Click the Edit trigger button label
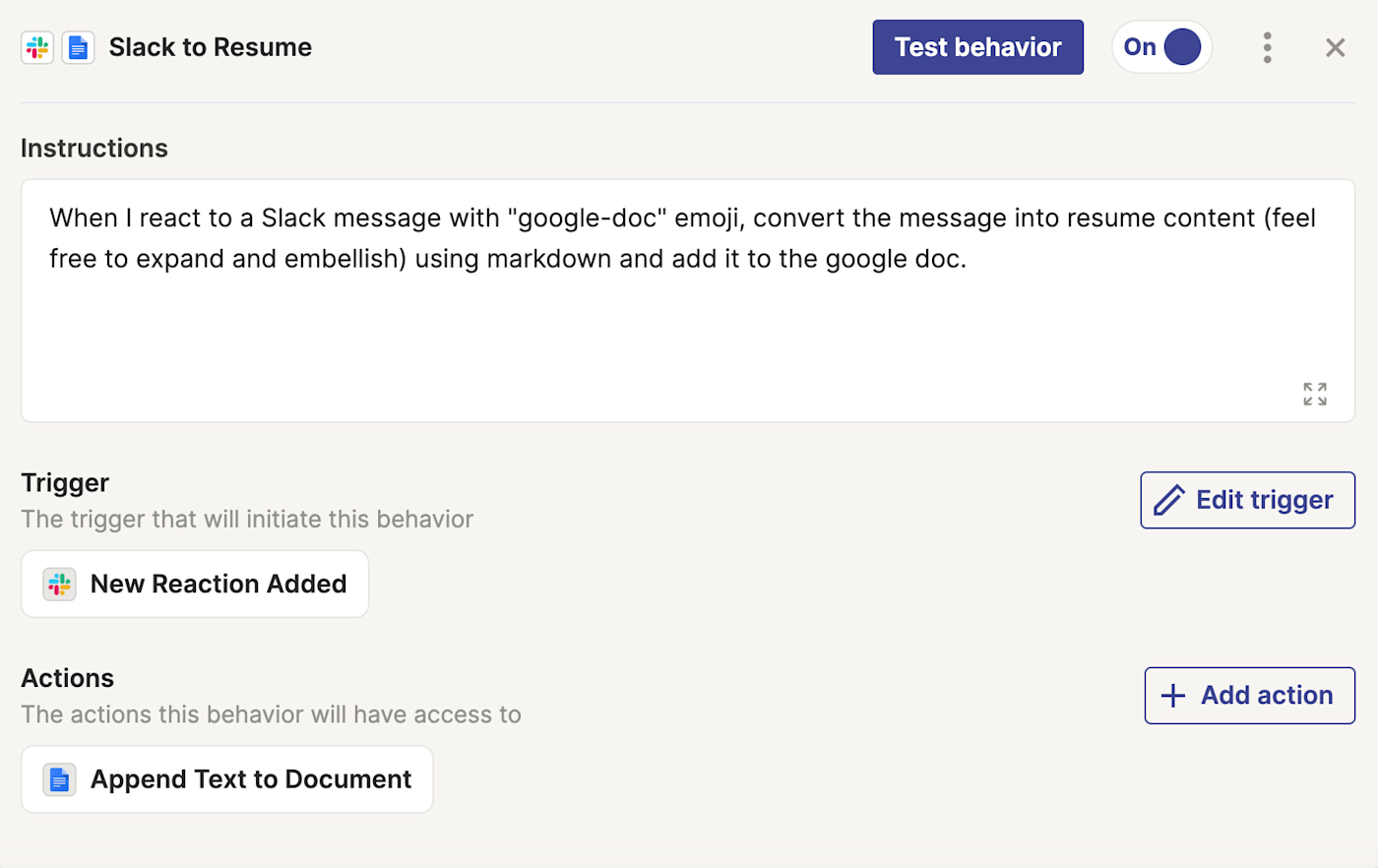Image resolution: width=1378 pixels, height=868 pixels. [x=1265, y=500]
